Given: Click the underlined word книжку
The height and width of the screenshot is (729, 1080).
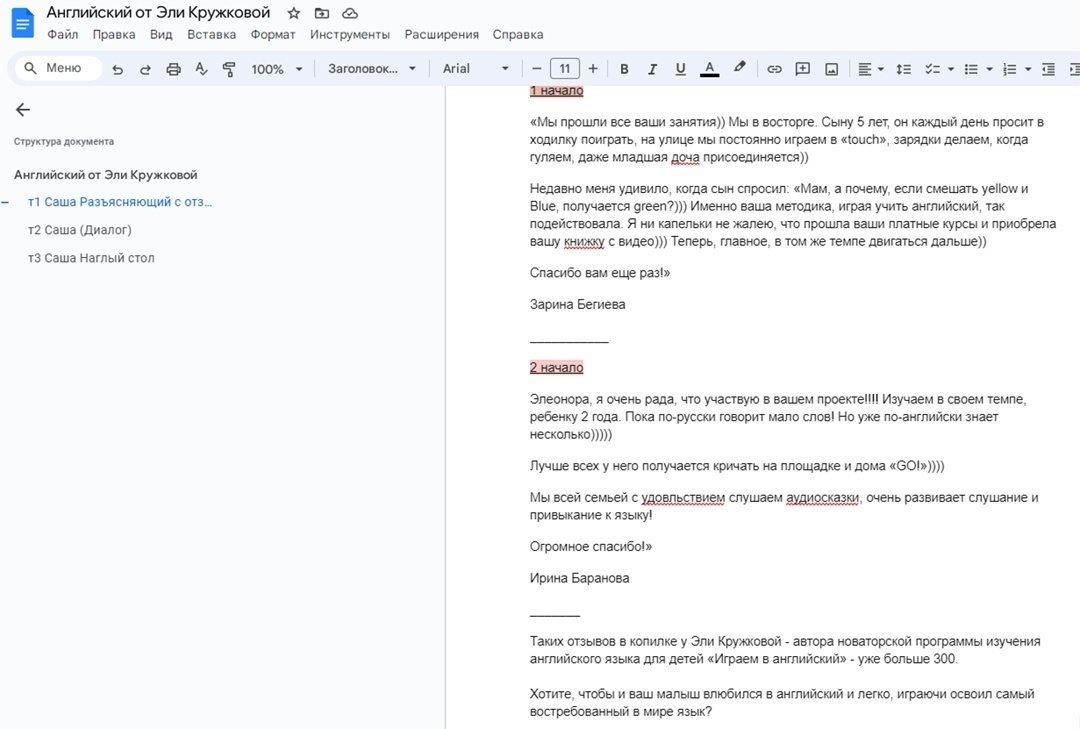Looking at the screenshot, I should (584, 242).
